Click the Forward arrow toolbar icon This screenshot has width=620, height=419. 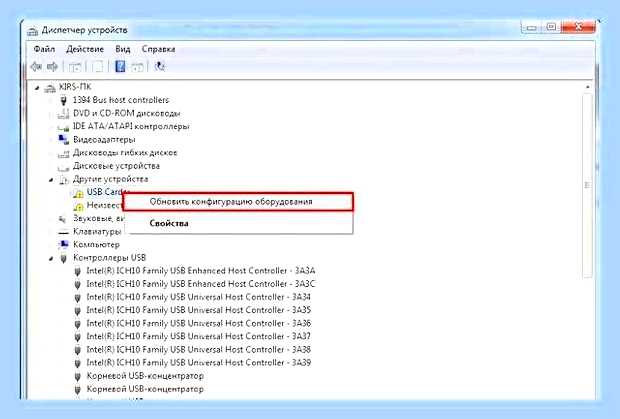52,66
